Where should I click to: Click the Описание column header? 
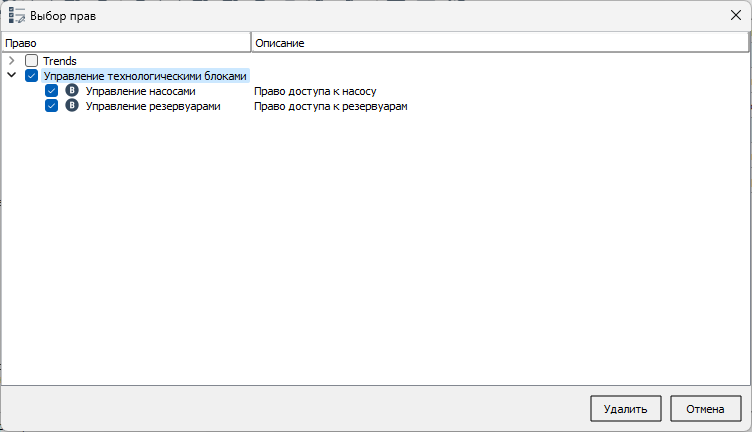pos(498,44)
